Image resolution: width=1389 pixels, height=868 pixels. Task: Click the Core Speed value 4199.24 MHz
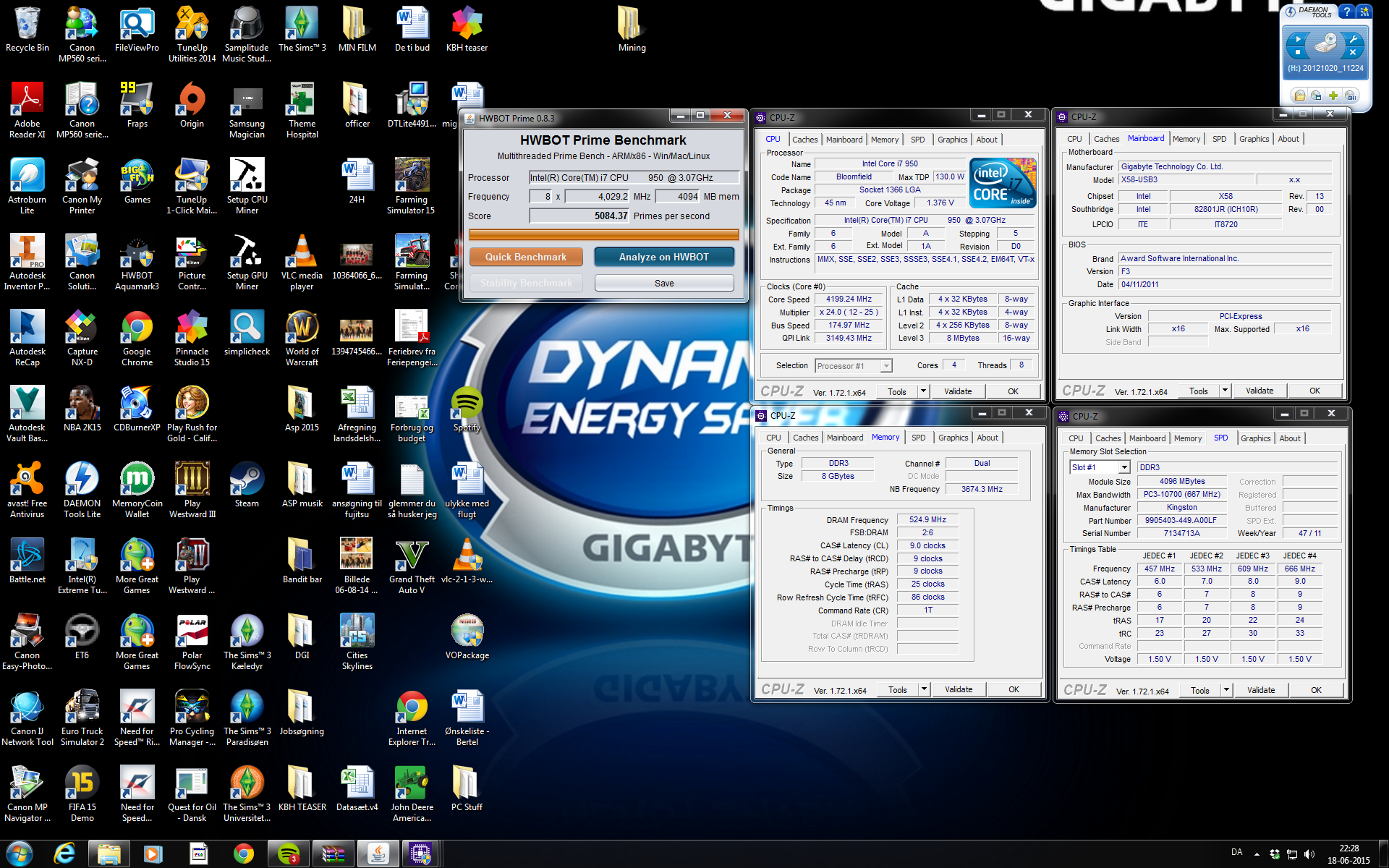(849, 299)
